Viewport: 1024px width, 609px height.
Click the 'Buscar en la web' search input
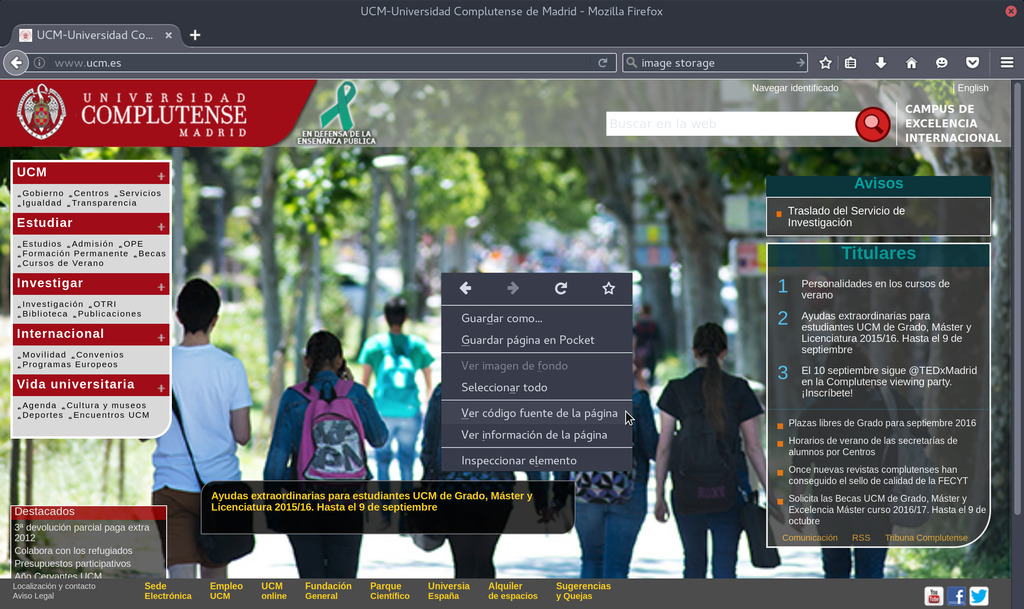[x=731, y=123]
